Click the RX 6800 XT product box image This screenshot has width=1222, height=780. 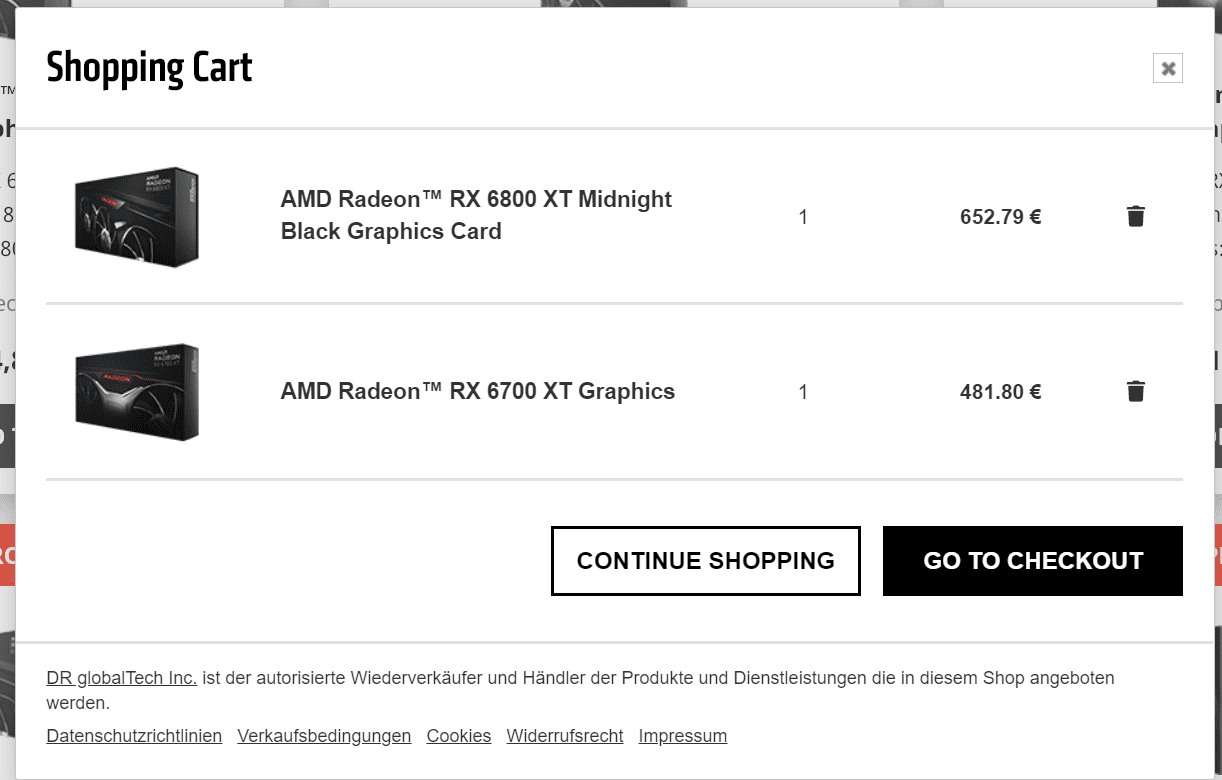coord(137,216)
